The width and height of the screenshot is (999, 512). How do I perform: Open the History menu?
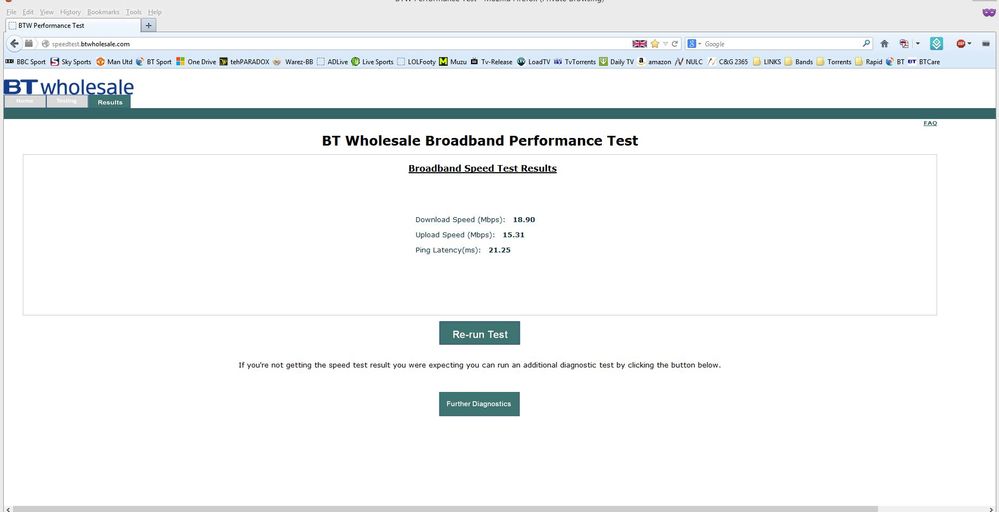pyautogui.click(x=70, y=12)
